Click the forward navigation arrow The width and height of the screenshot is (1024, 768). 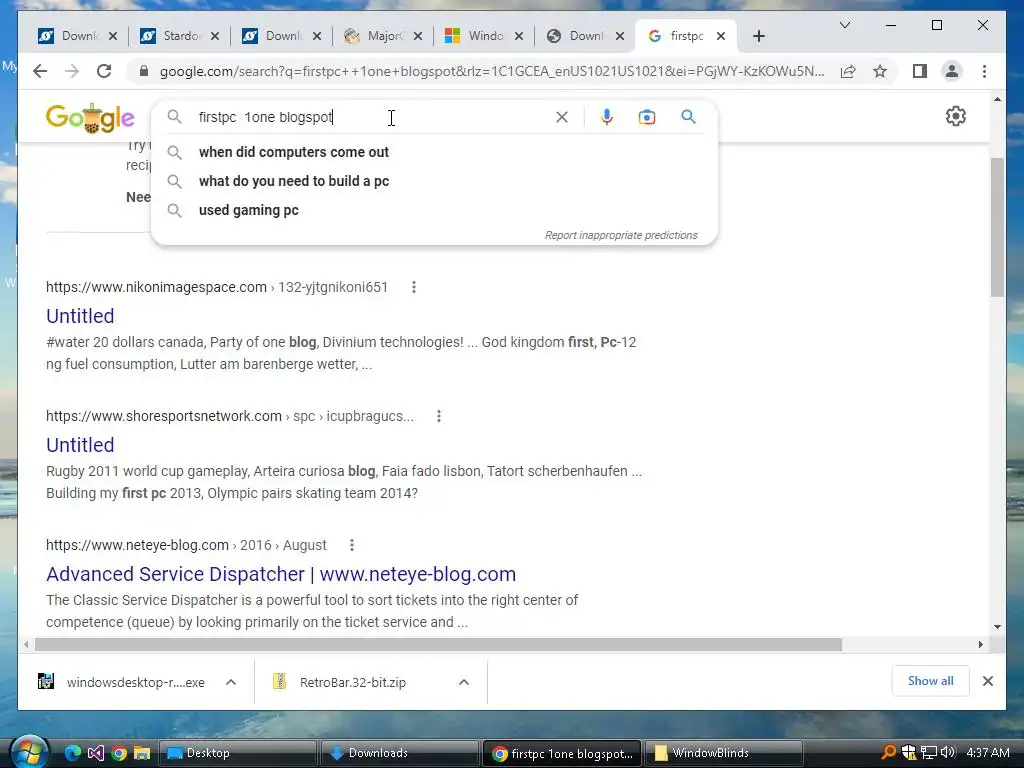72,71
